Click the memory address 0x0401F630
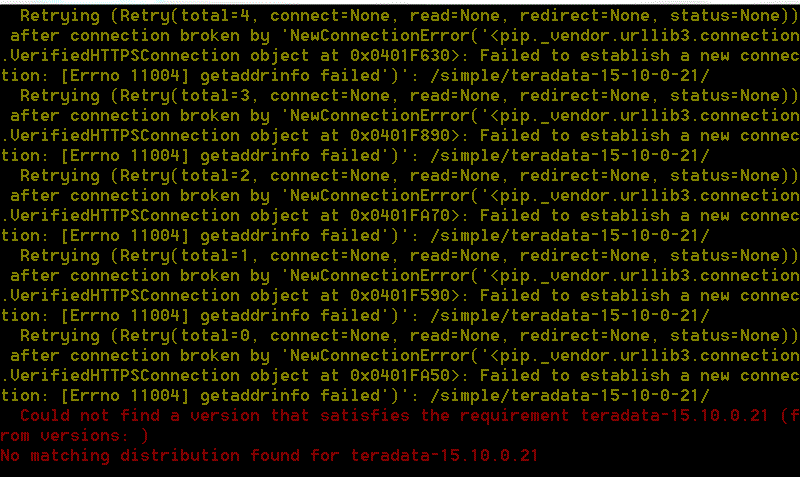The height and width of the screenshot is (477, 800). tap(400, 56)
